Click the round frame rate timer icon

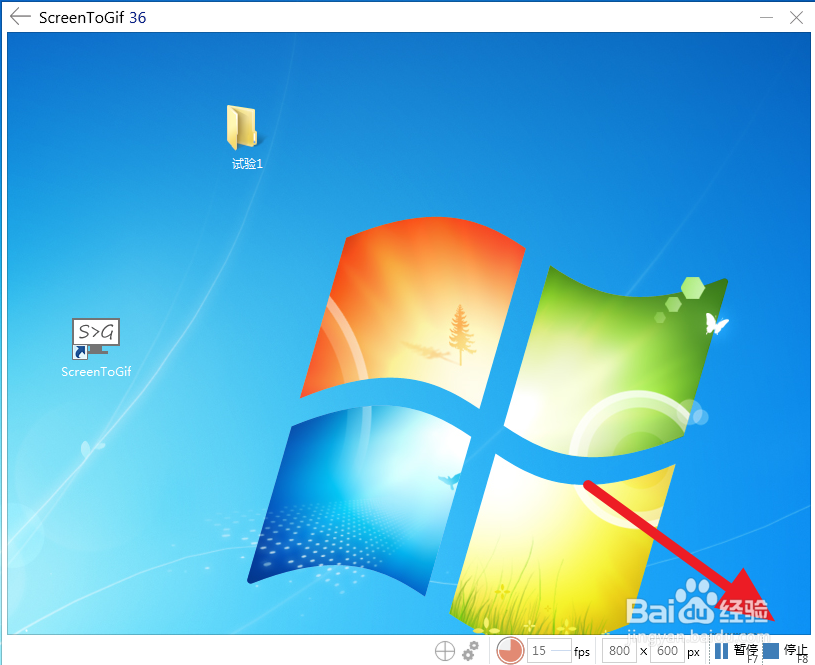coord(510,650)
